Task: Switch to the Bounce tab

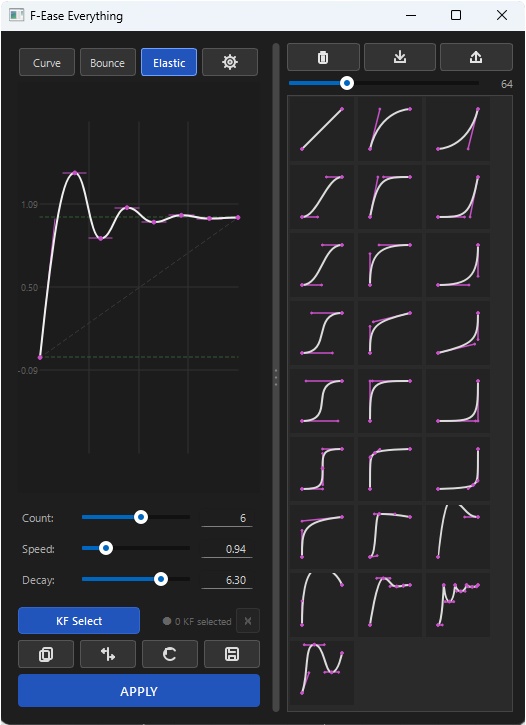Action: [108, 62]
